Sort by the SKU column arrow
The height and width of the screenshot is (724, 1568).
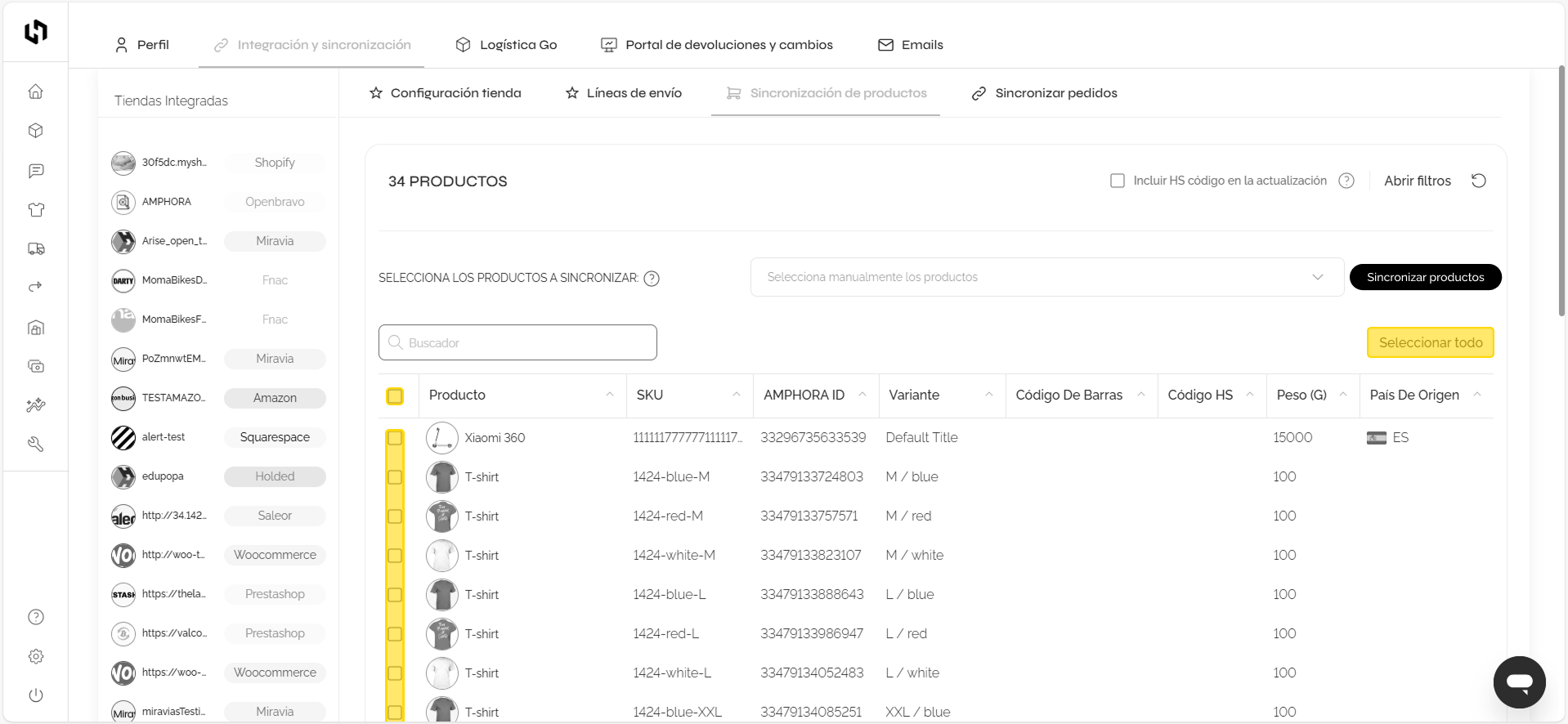click(x=736, y=395)
